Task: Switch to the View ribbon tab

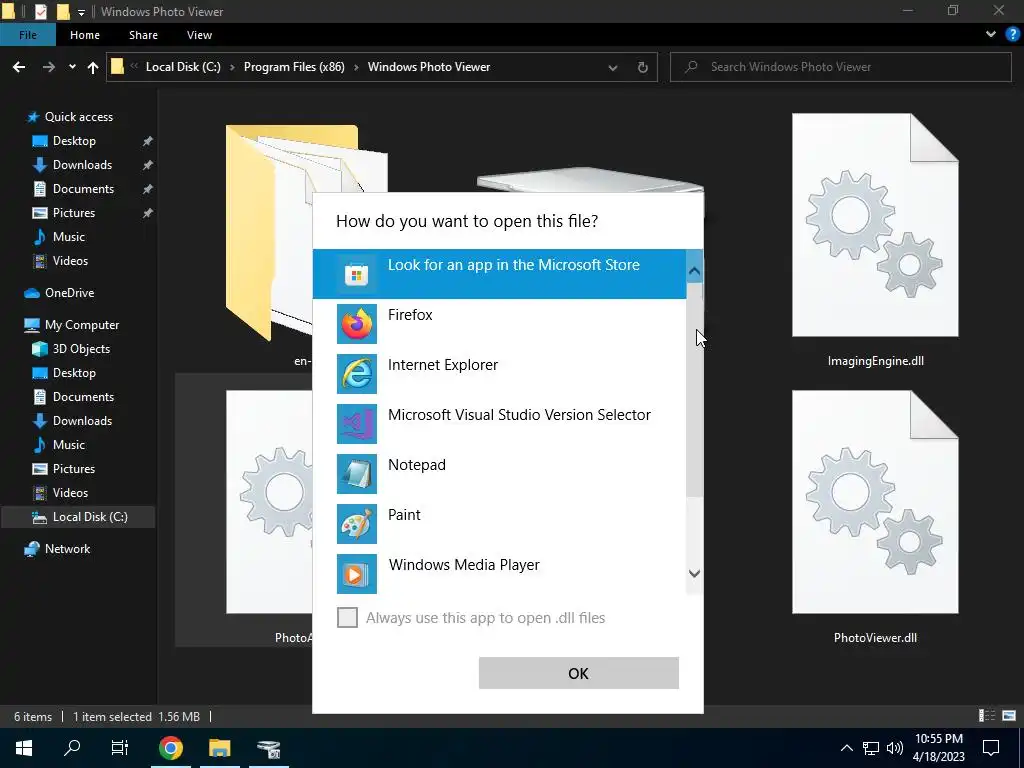Action: [x=199, y=35]
